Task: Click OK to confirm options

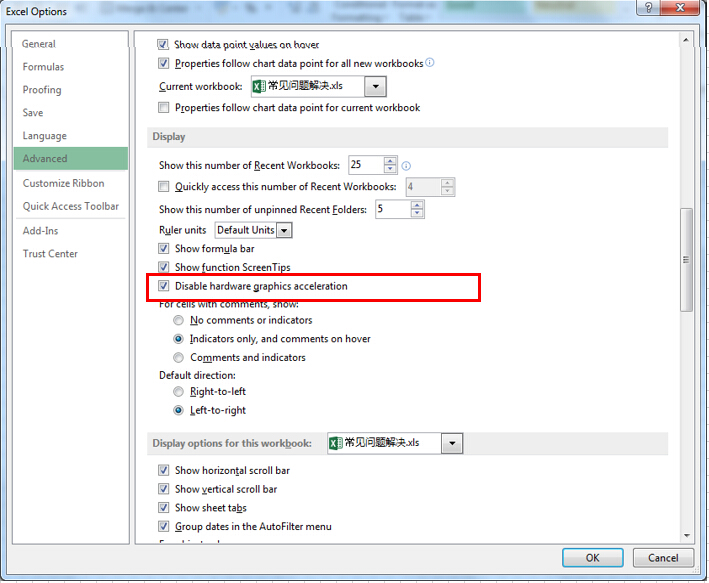Action: point(592,558)
